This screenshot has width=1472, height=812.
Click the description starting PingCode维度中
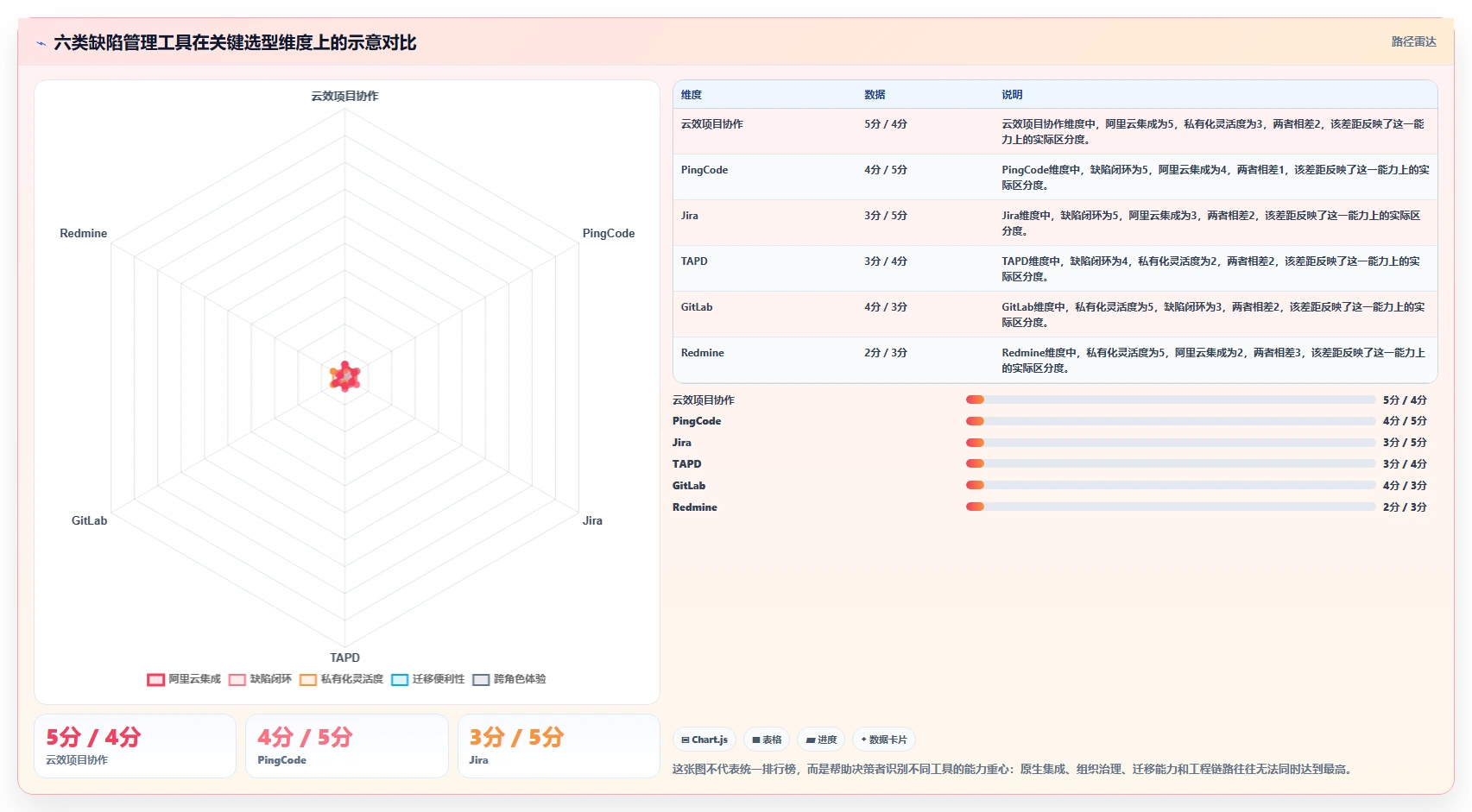[x=1215, y=178]
